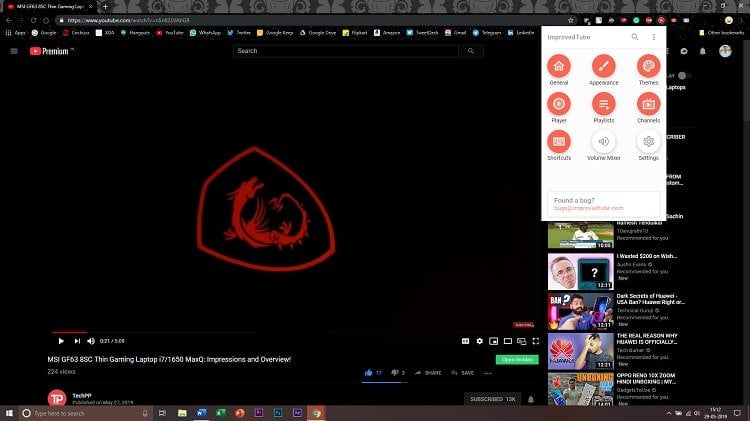Open Word from the taskbar
The image size is (750, 421).
coord(201,413)
